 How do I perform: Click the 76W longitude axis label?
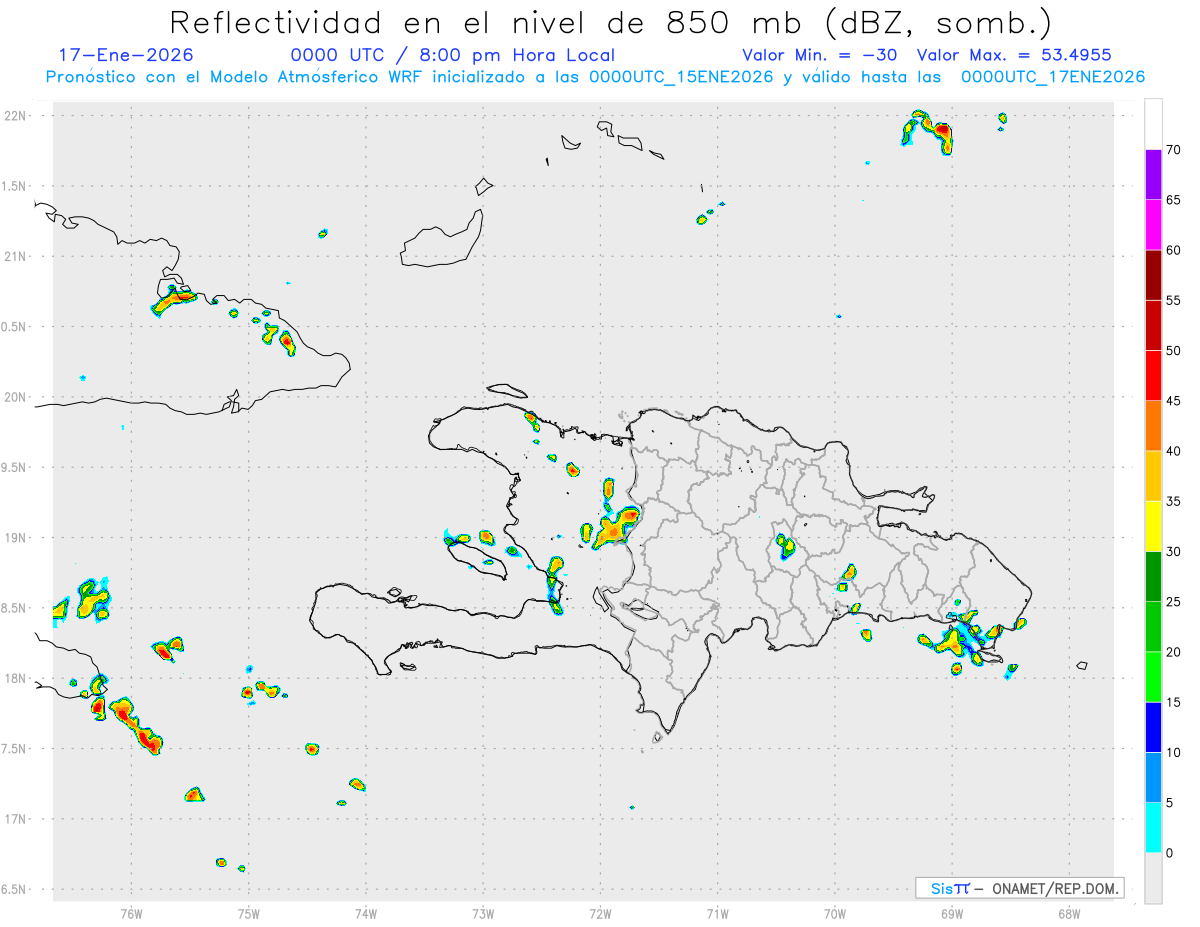tap(131, 913)
